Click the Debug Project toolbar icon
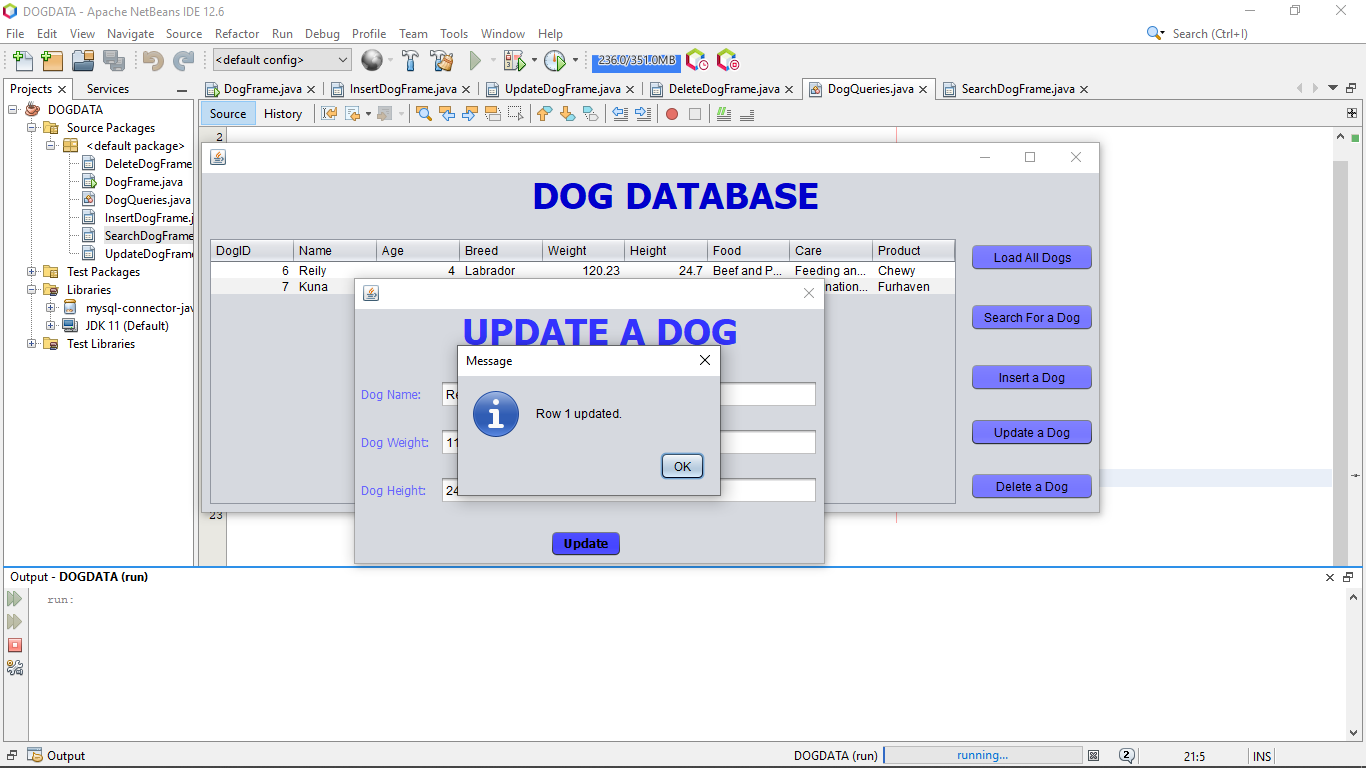1366x768 pixels. [514, 61]
